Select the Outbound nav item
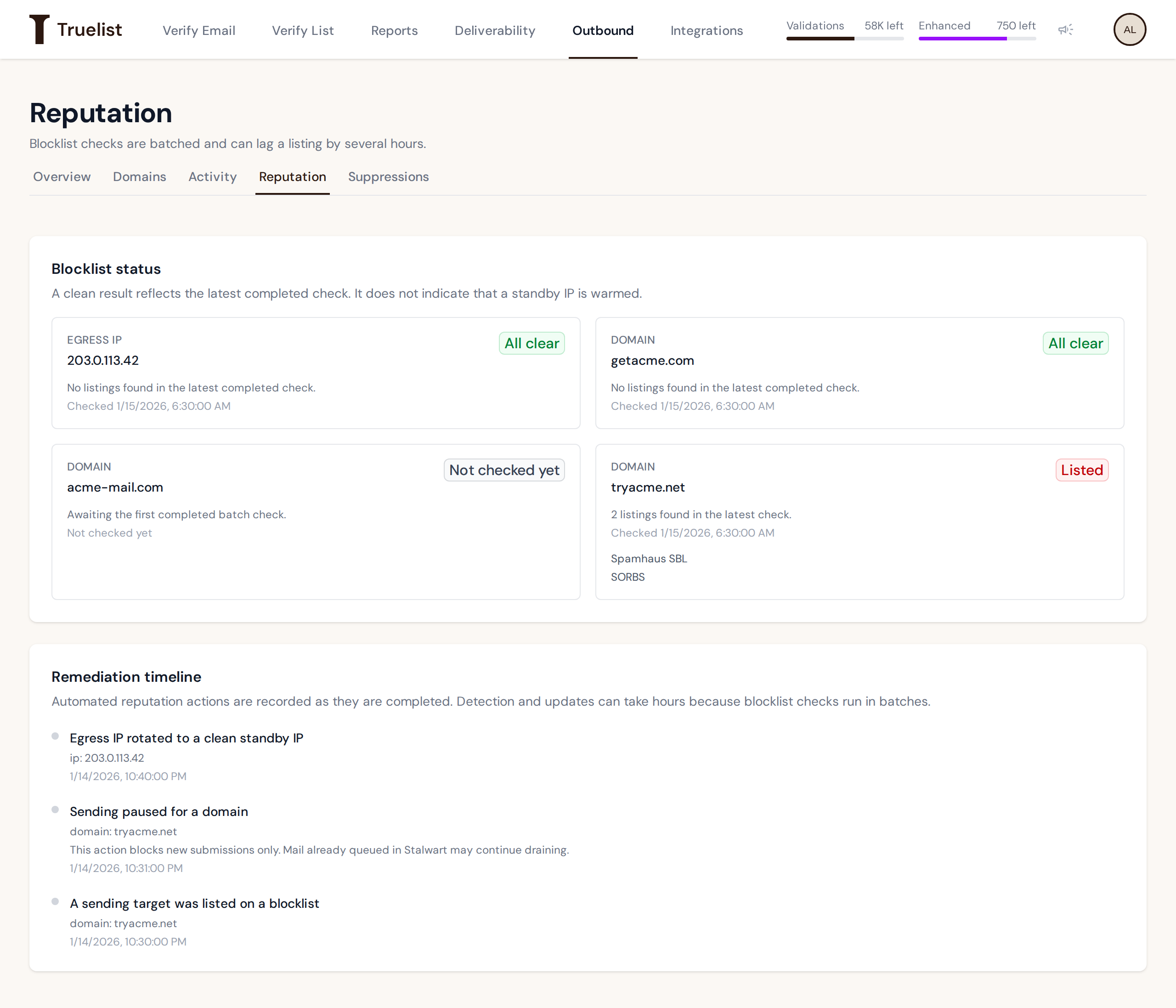1176x1008 pixels. click(603, 31)
